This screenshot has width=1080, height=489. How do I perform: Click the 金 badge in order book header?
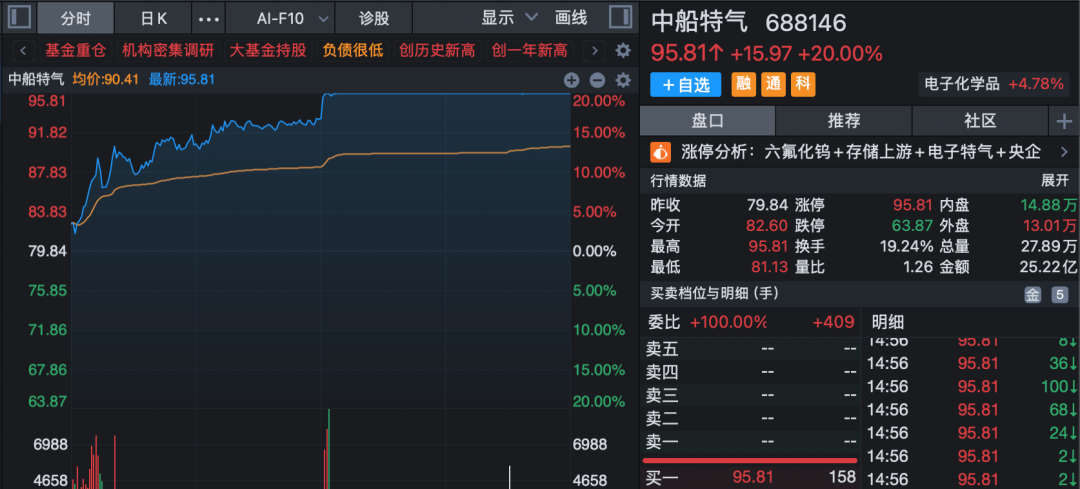pos(1032,295)
